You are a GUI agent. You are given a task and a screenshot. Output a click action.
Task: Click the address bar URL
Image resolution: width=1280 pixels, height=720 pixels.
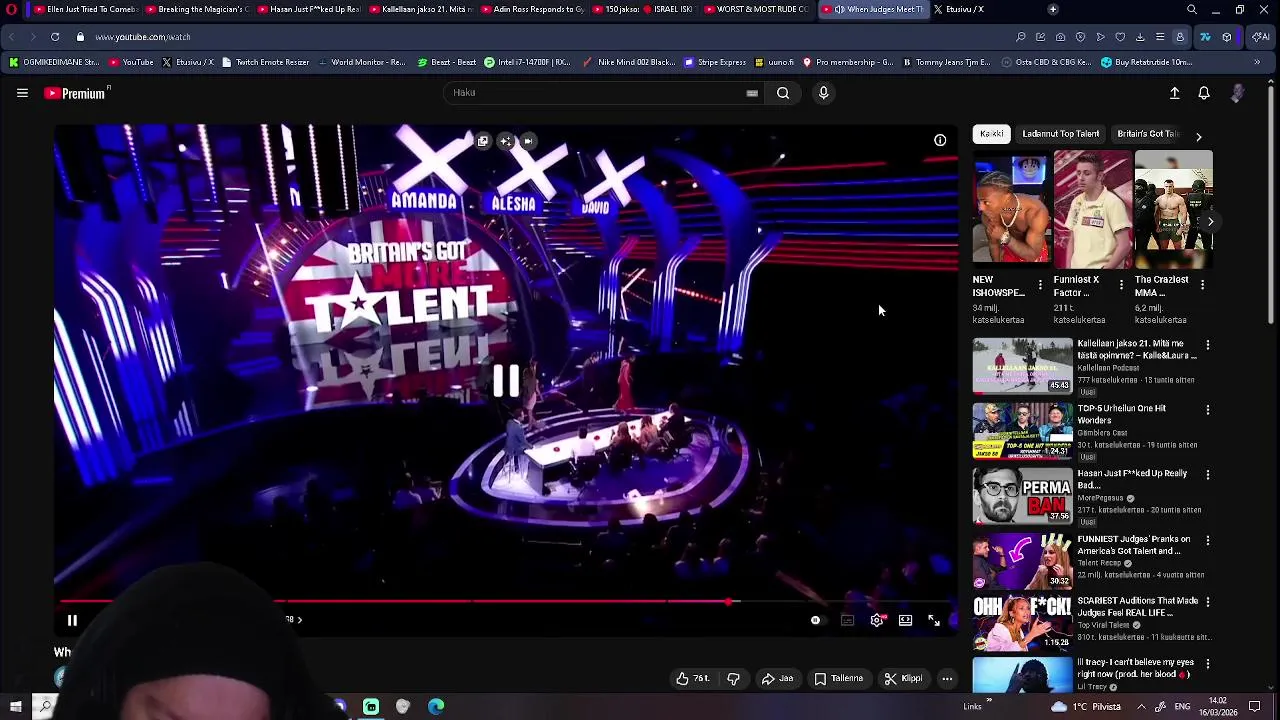(x=143, y=37)
